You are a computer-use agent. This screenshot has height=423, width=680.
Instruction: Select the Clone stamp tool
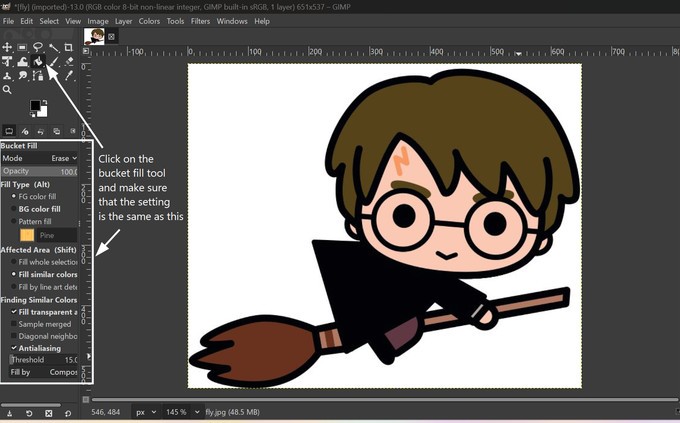click(x=7, y=76)
